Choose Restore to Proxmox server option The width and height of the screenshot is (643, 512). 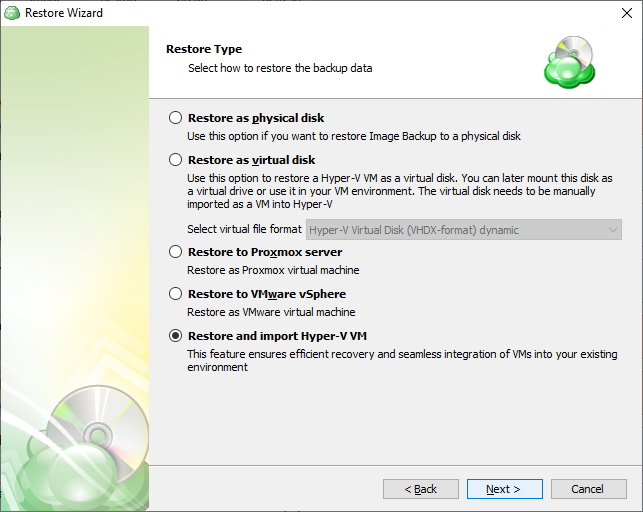point(176,252)
